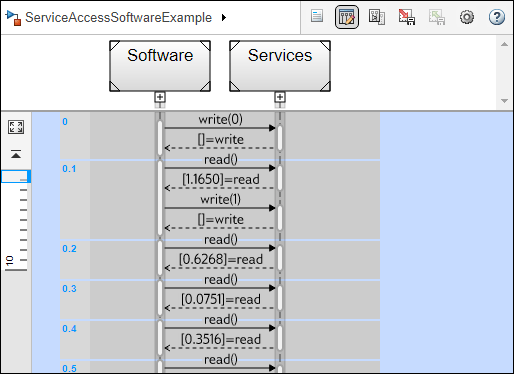
Task: Click the ruler tick labeled 10
Action: [10, 260]
